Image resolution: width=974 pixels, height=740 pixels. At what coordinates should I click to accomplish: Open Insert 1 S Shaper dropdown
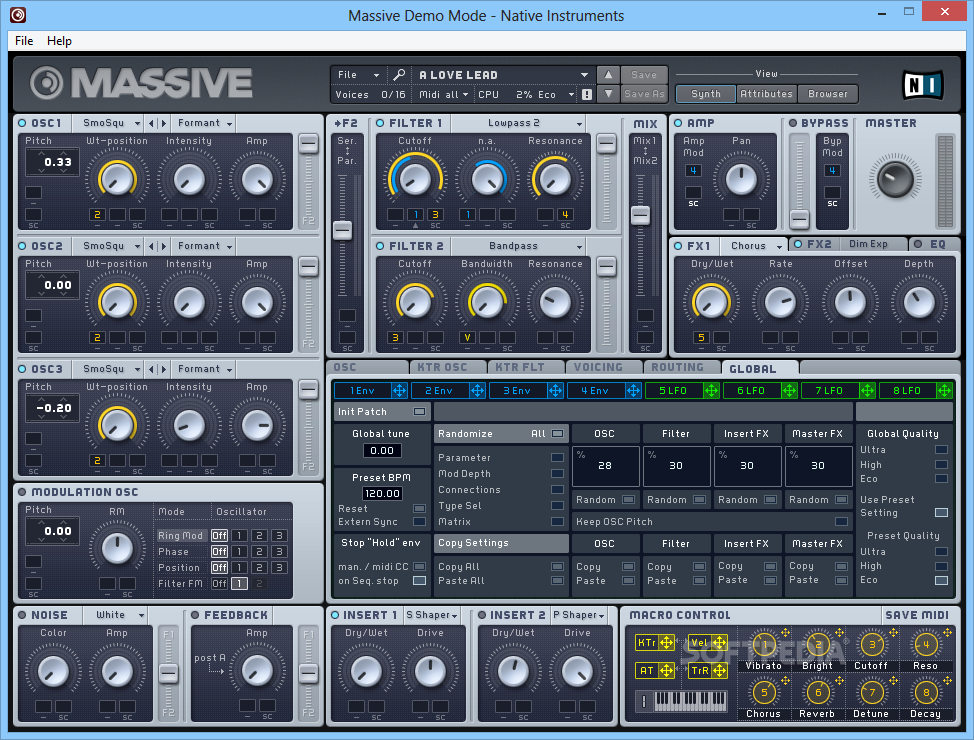tap(432, 615)
